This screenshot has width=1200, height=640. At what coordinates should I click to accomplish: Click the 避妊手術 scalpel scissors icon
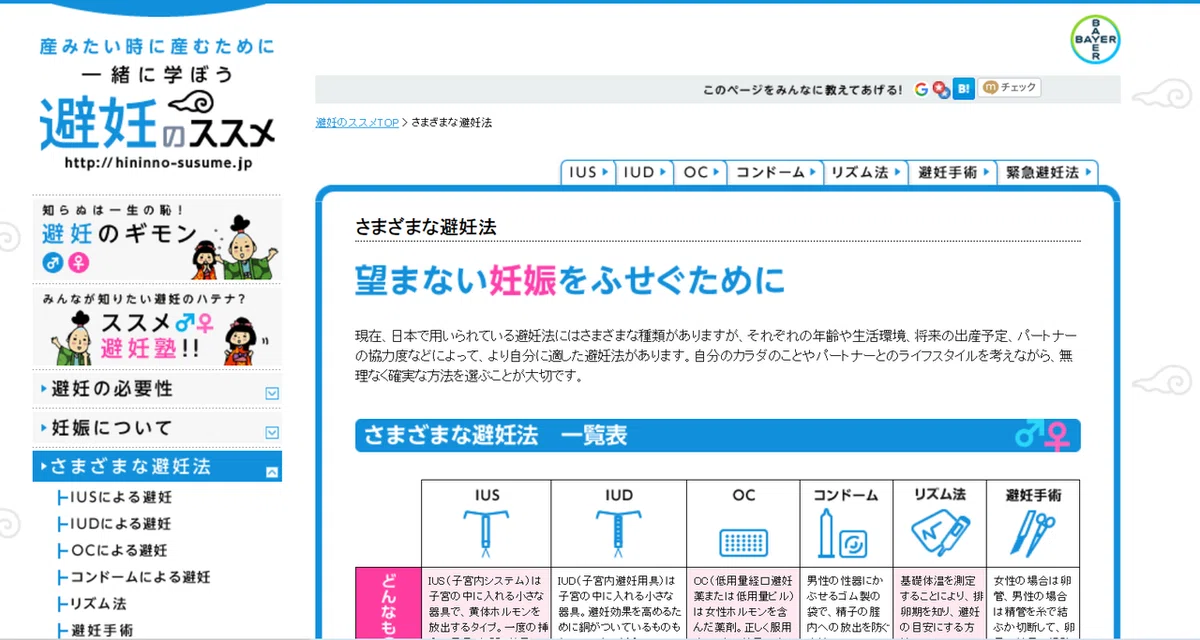[1034, 534]
